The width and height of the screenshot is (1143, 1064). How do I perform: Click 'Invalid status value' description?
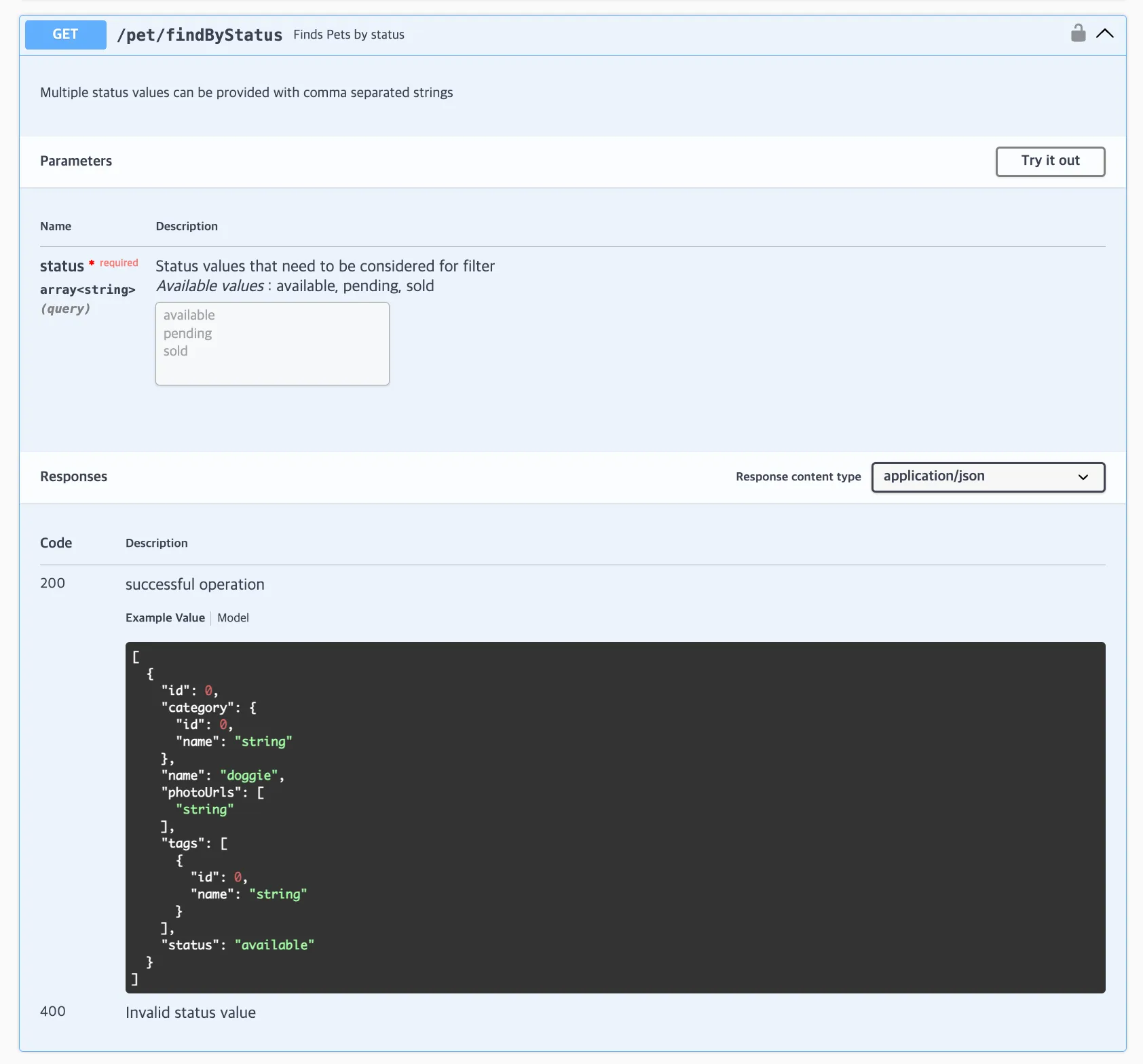click(x=191, y=1012)
